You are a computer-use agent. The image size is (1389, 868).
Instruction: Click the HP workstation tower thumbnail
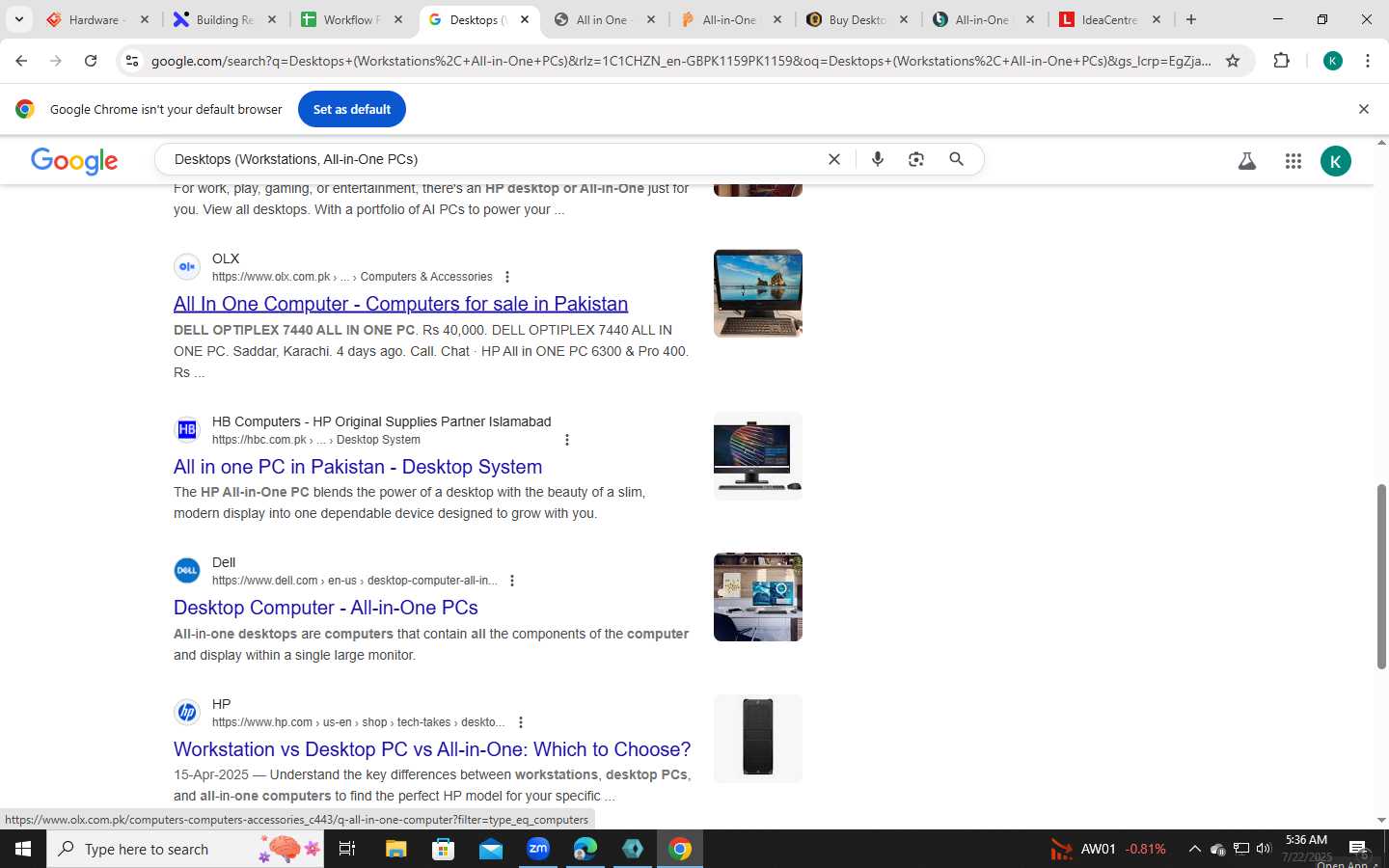click(x=758, y=739)
